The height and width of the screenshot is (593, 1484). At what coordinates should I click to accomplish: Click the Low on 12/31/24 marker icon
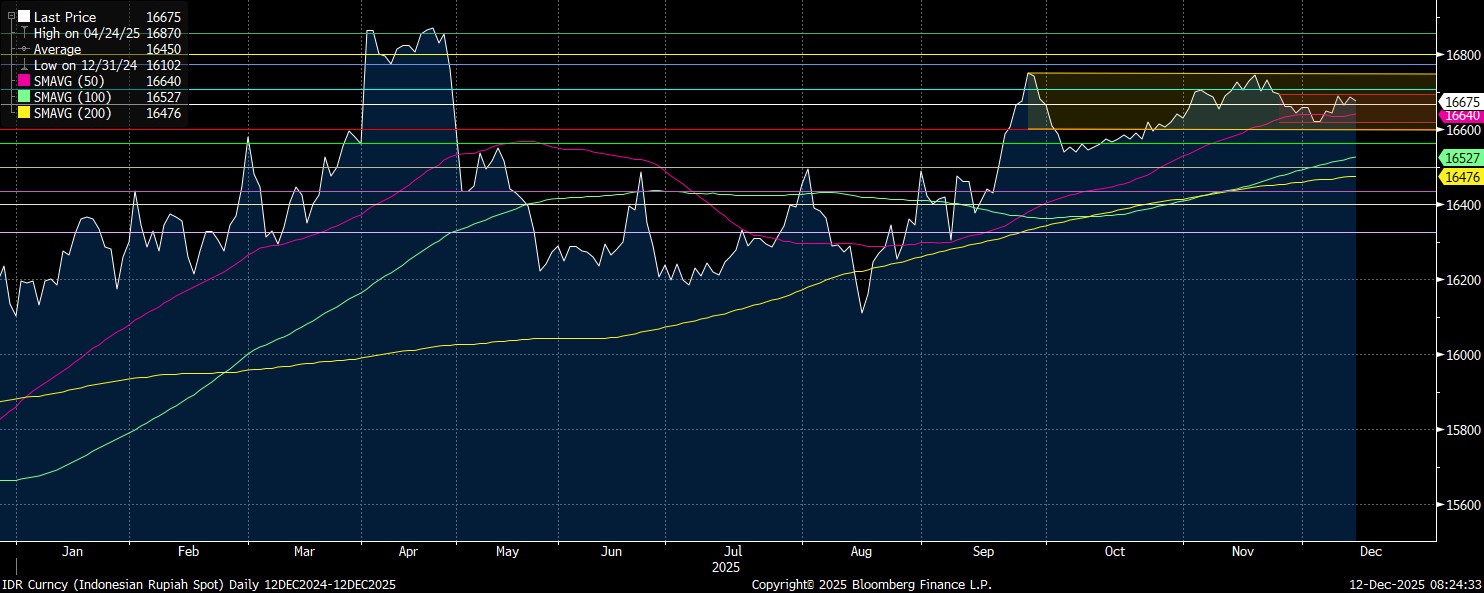(24, 65)
